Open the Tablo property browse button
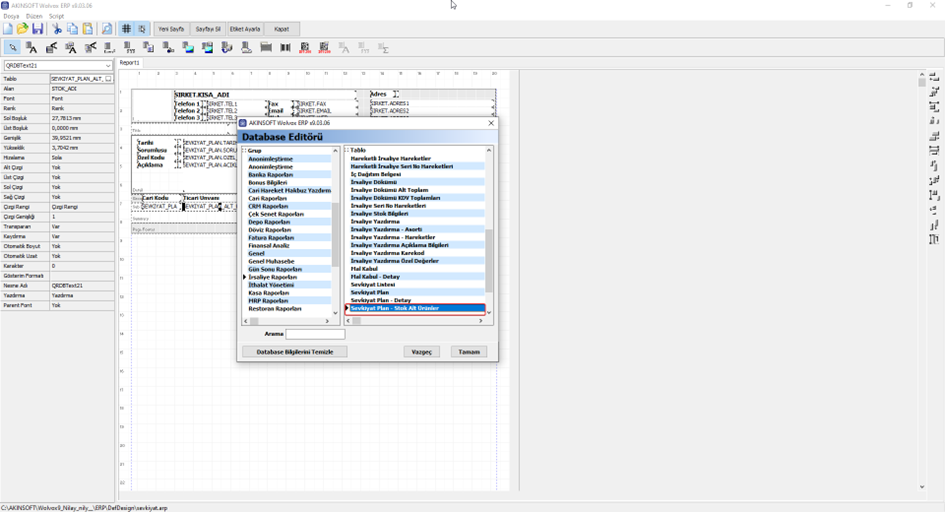Screen dimensions: 945x512 108,79
